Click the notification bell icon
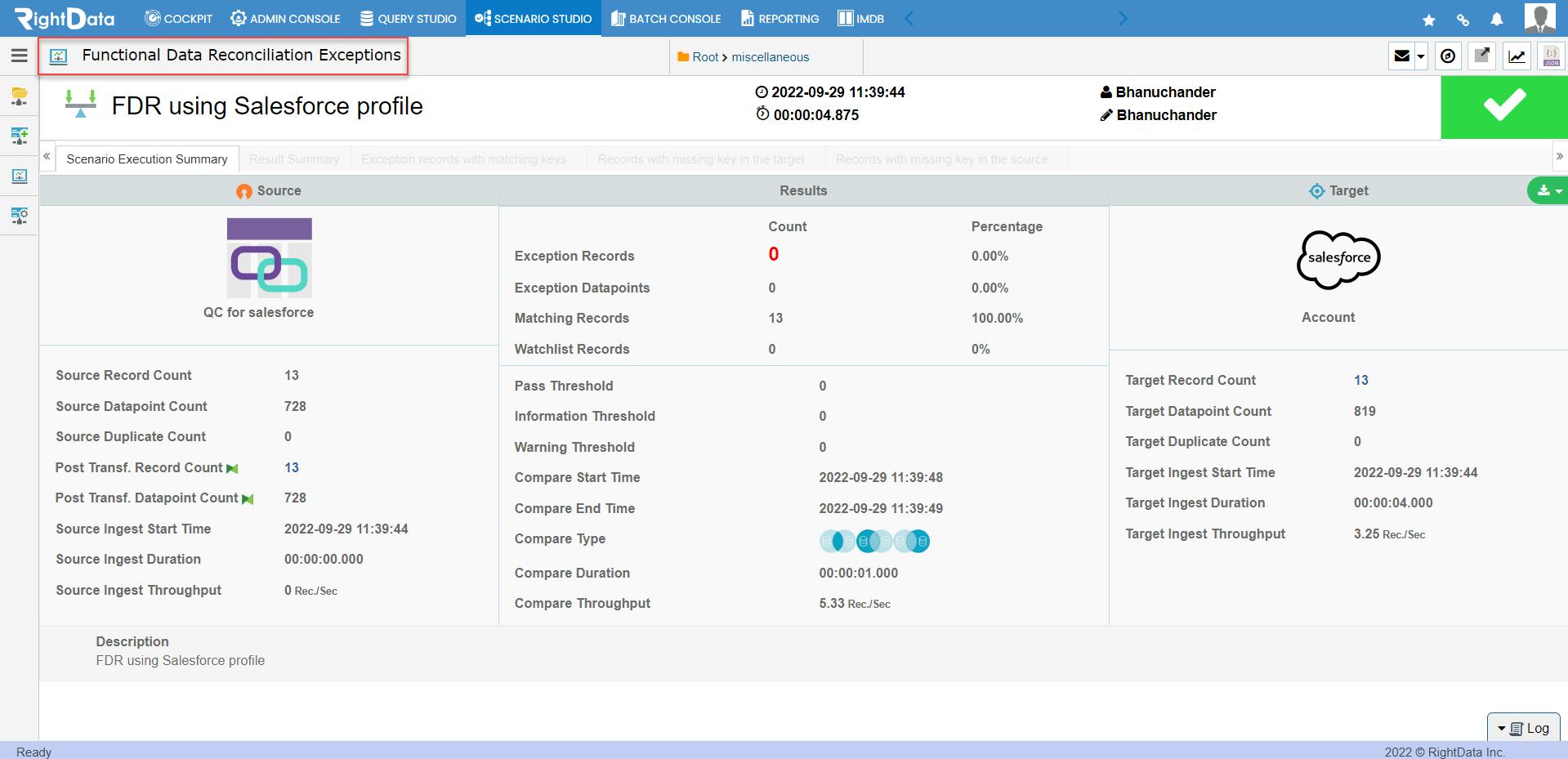Image resolution: width=1568 pixels, height=759 pixels. [x=1497, y=19]
